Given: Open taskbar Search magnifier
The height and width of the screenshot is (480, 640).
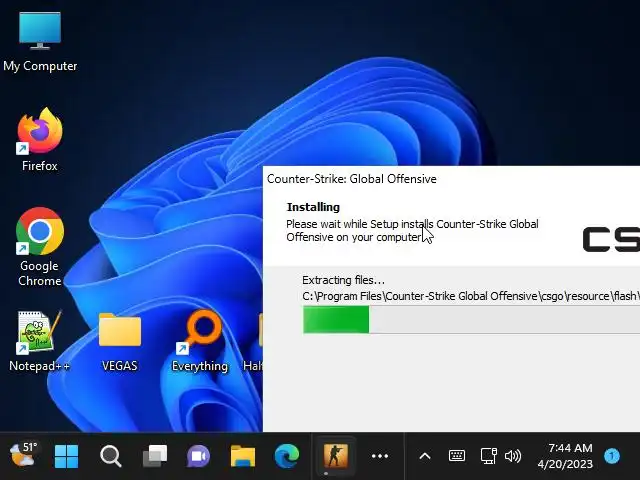Looking at the screenshot, I should tap(111, 456).
